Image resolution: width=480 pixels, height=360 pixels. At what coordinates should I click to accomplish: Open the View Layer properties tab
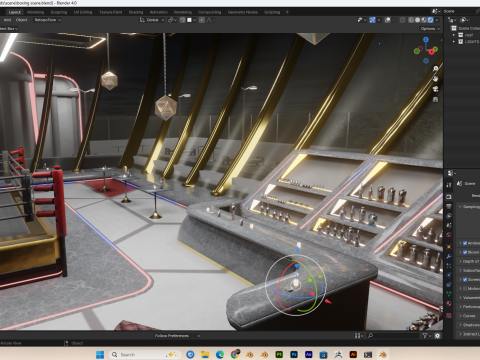pyautogui.click(x=449, y=216)
